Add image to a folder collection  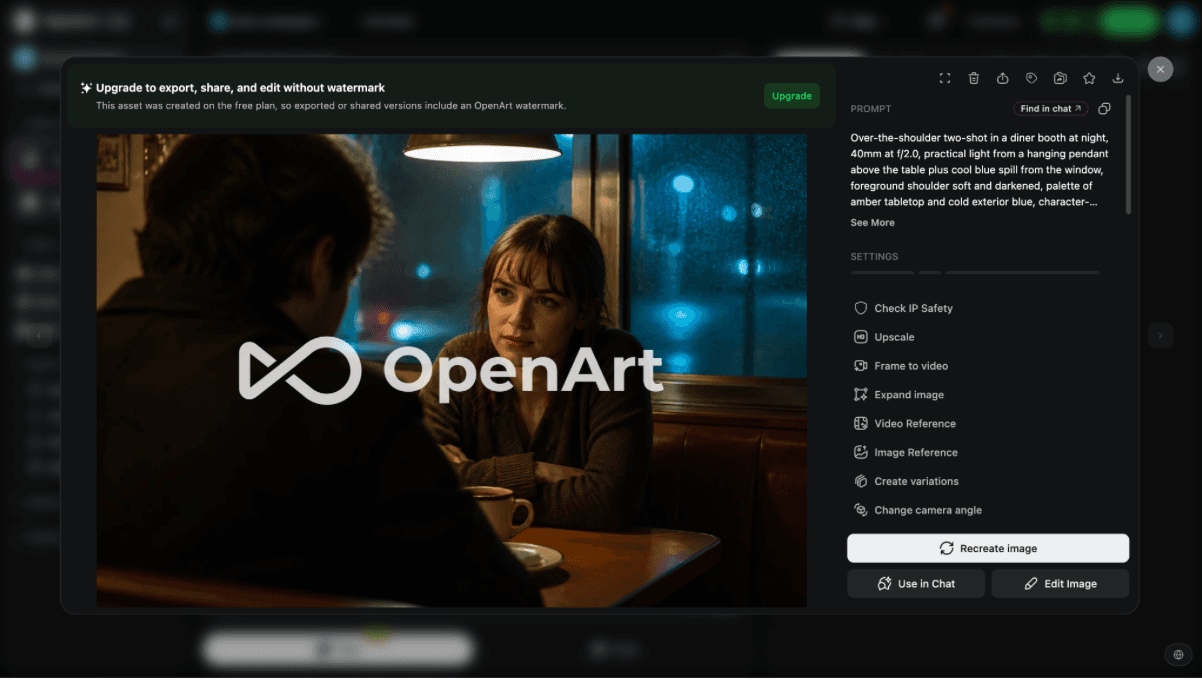1060,78
